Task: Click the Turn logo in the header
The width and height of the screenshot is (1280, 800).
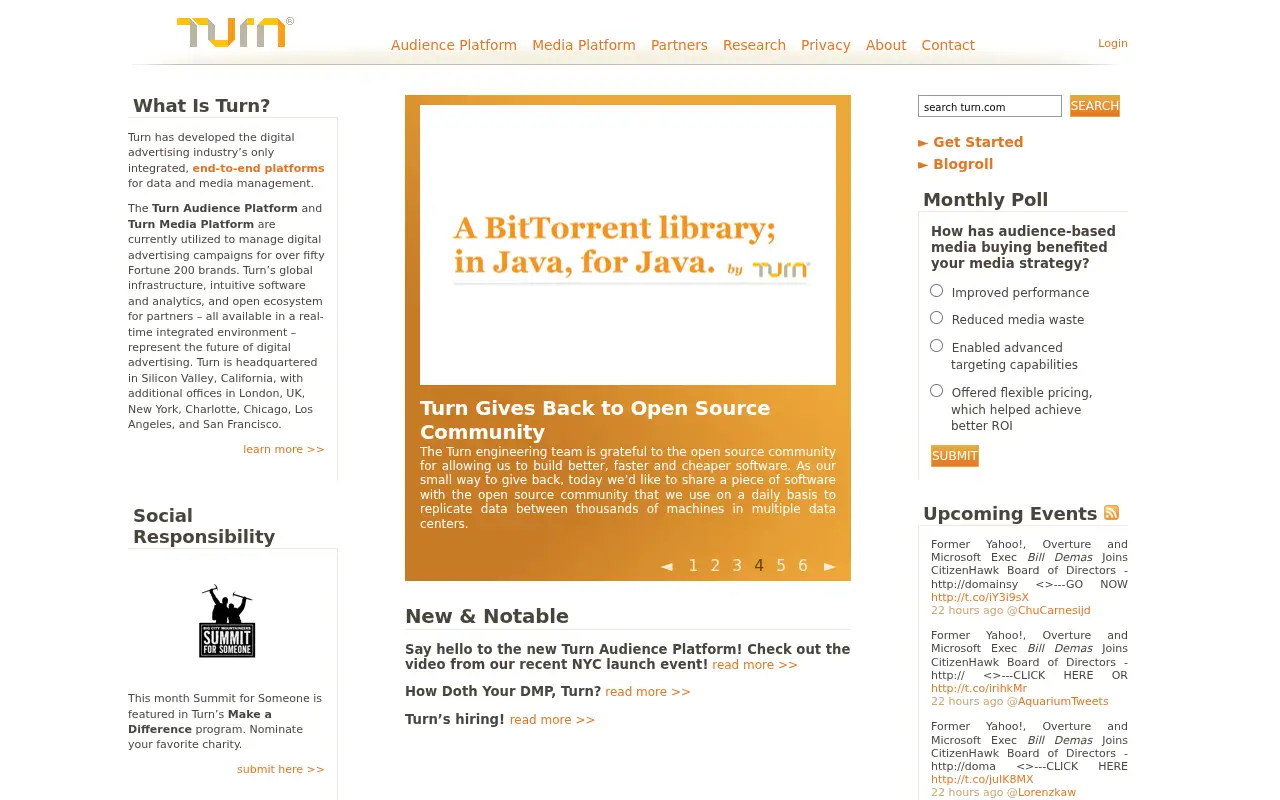Action: (234, 32)
